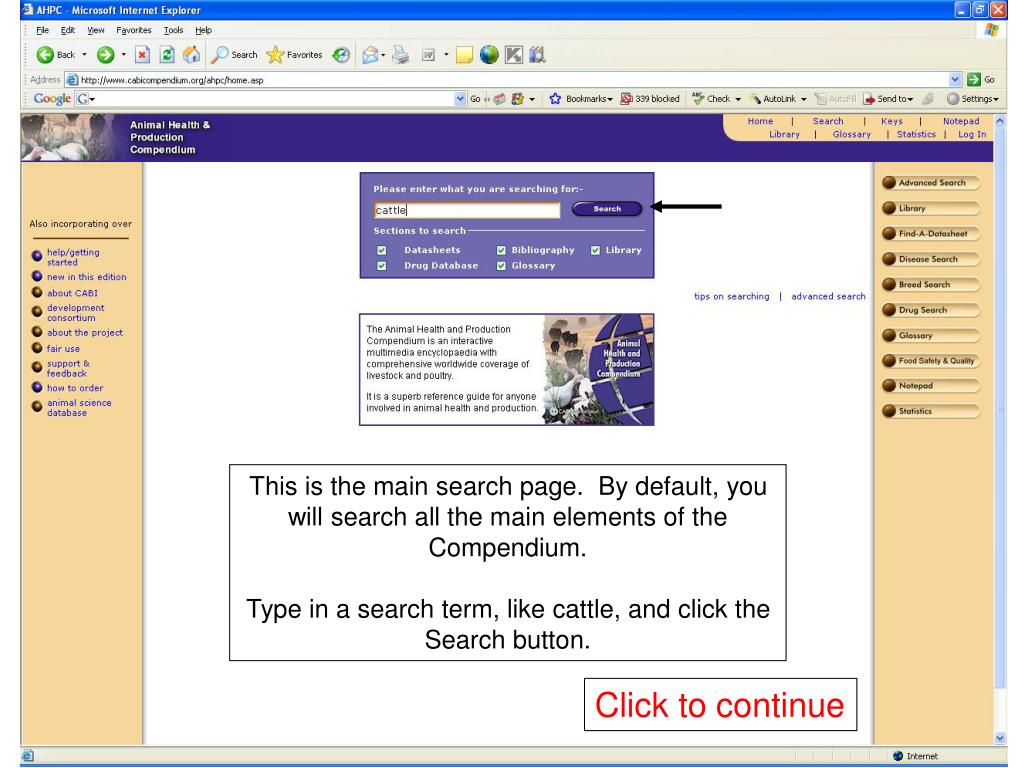Click the spell Check icon on Google toolbar
This screenshot has width=1024, height=768.
[697, 99]
